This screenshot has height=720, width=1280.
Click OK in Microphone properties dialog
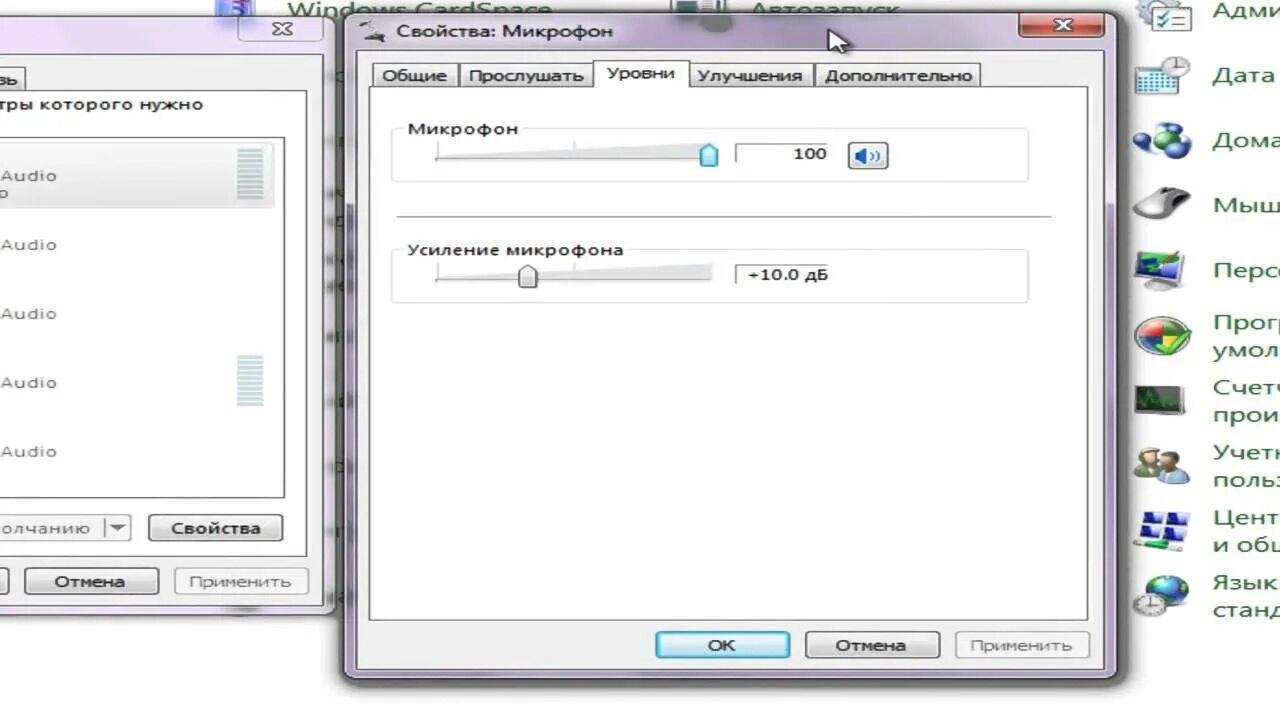click(722, 645)
